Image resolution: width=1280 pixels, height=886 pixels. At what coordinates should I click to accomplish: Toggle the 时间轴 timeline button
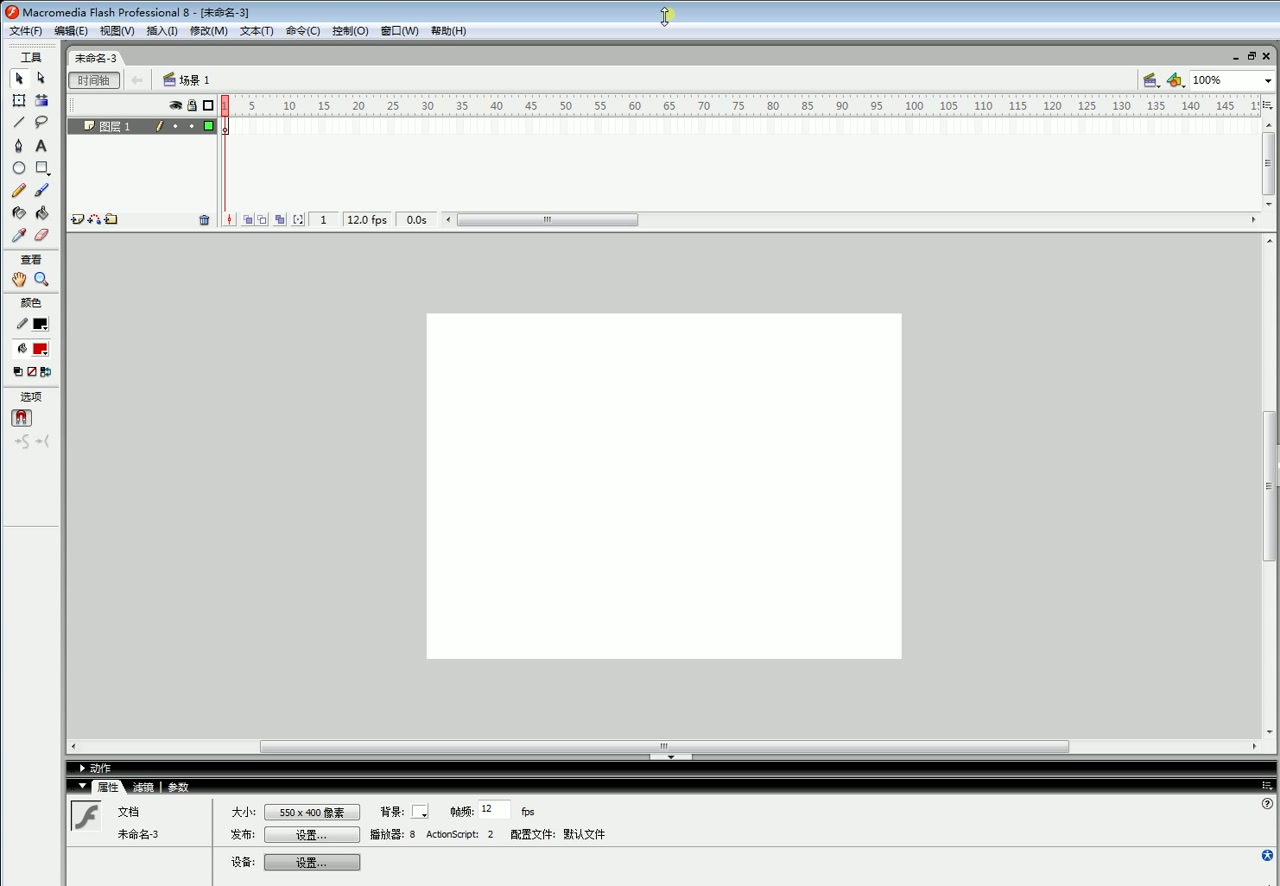coord(94,80)
